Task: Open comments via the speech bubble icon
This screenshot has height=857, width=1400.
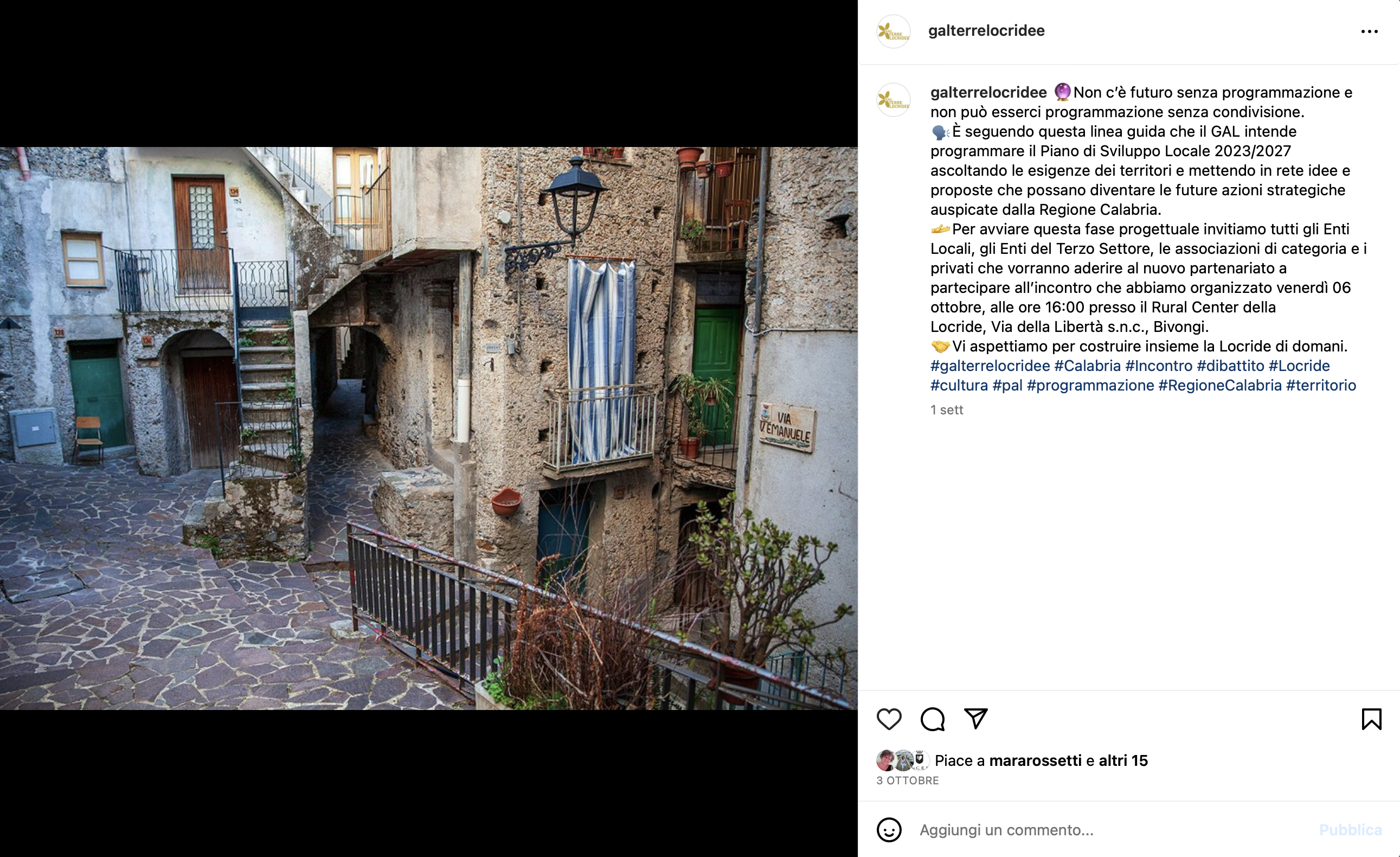Action: click(x=933, y=719)
